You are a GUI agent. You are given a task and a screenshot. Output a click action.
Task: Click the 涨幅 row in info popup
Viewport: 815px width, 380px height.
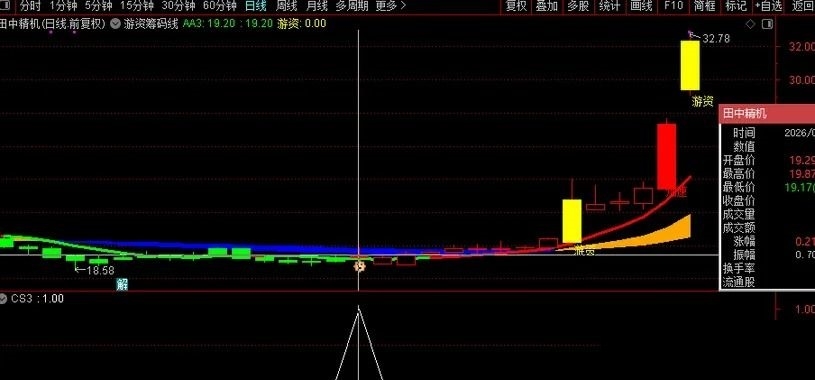(767, 241)
